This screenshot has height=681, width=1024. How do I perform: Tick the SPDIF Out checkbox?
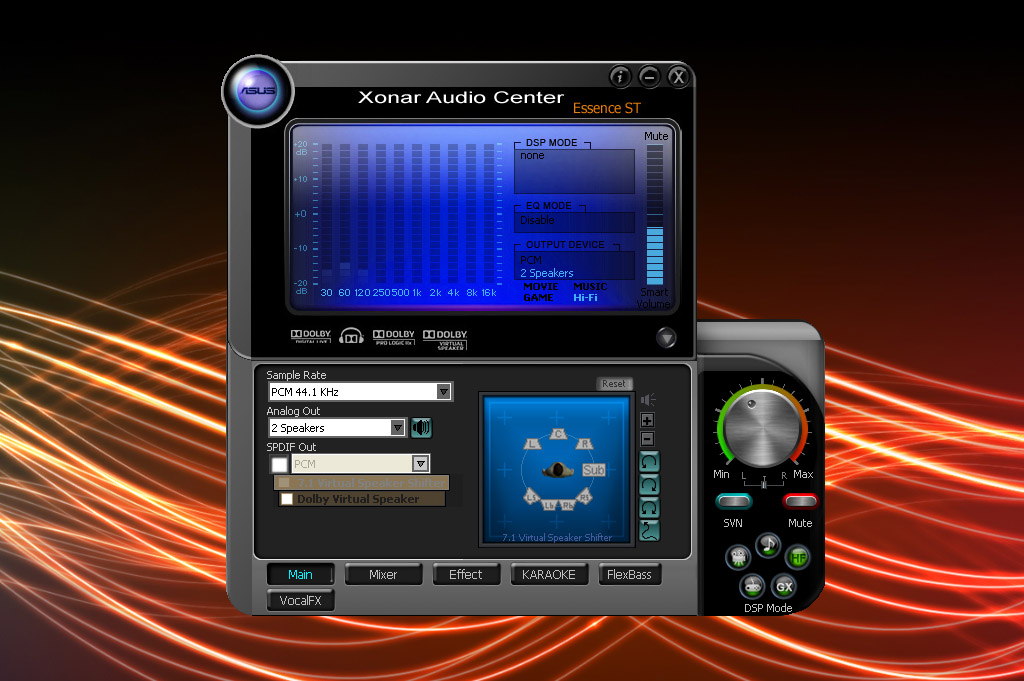click(279, 464)
